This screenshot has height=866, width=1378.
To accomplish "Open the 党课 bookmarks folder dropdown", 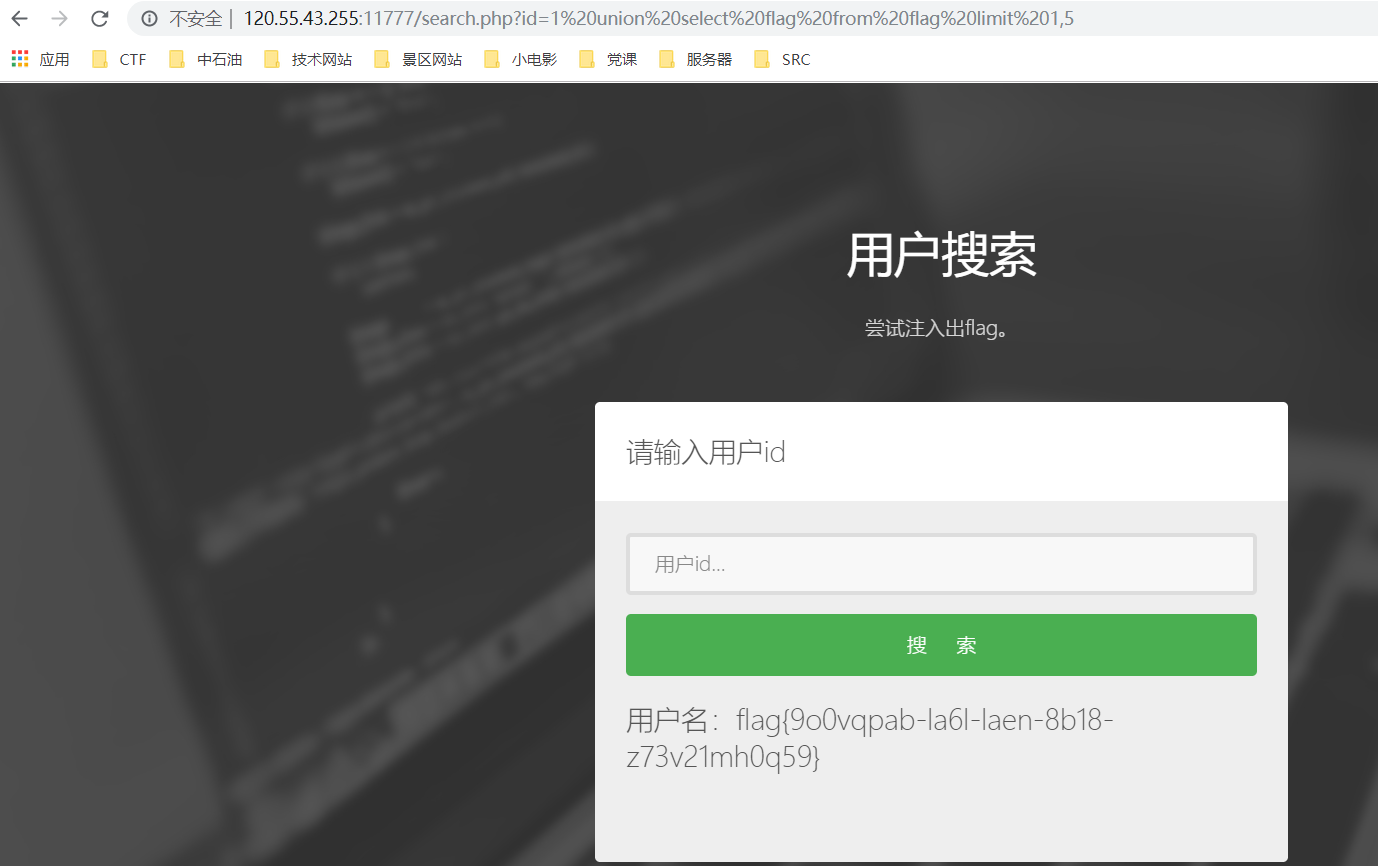I will tap(605, 59).
